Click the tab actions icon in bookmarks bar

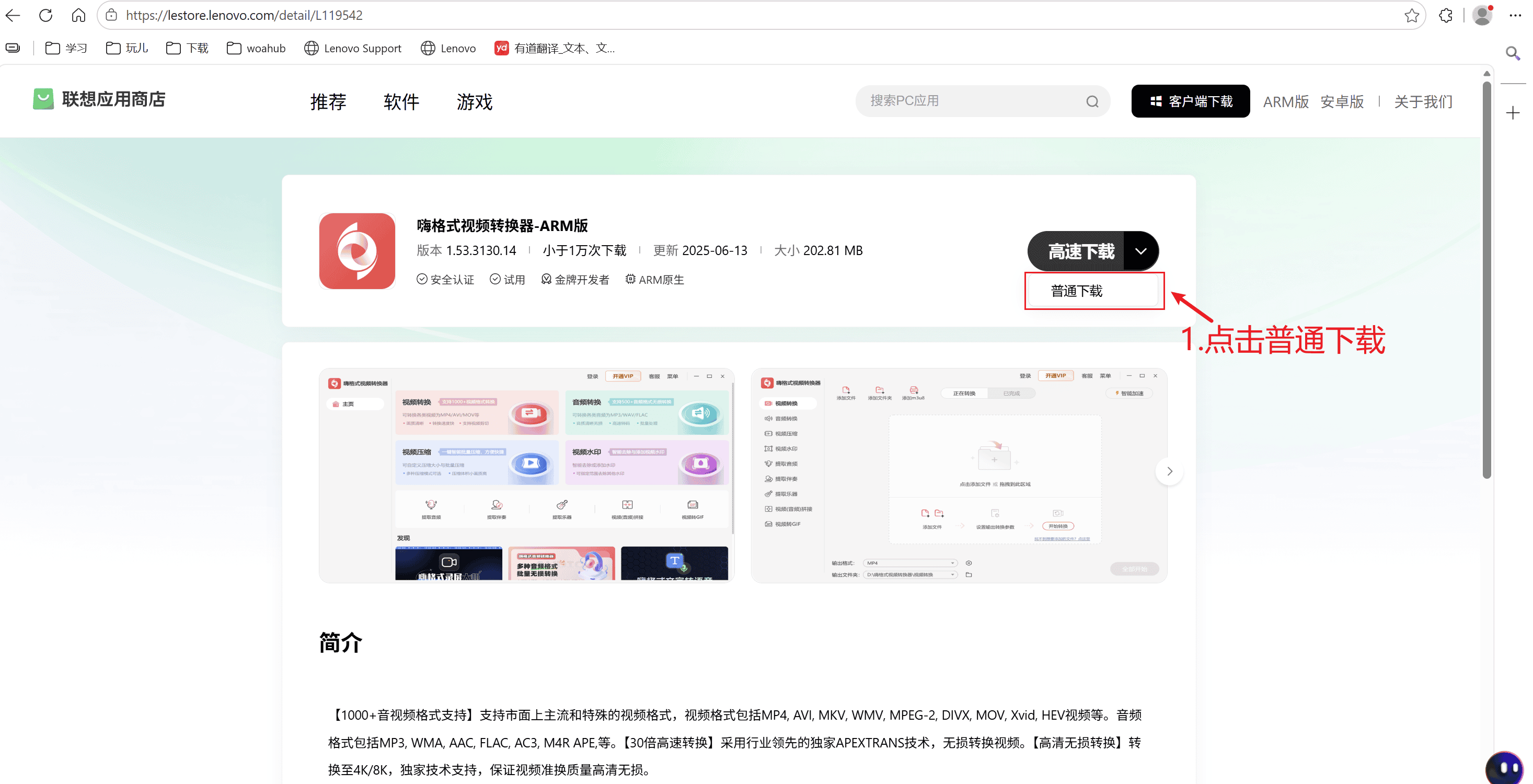pyautogui.click(x=13, y=48)
